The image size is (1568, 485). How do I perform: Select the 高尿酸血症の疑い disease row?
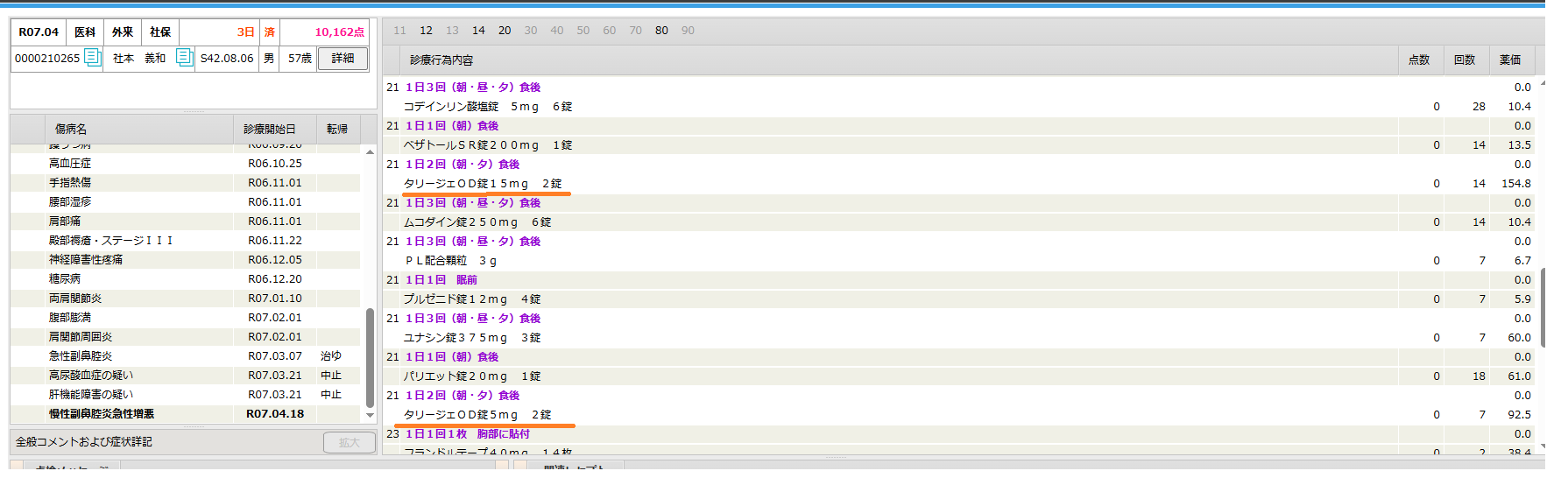click(185, 376)
